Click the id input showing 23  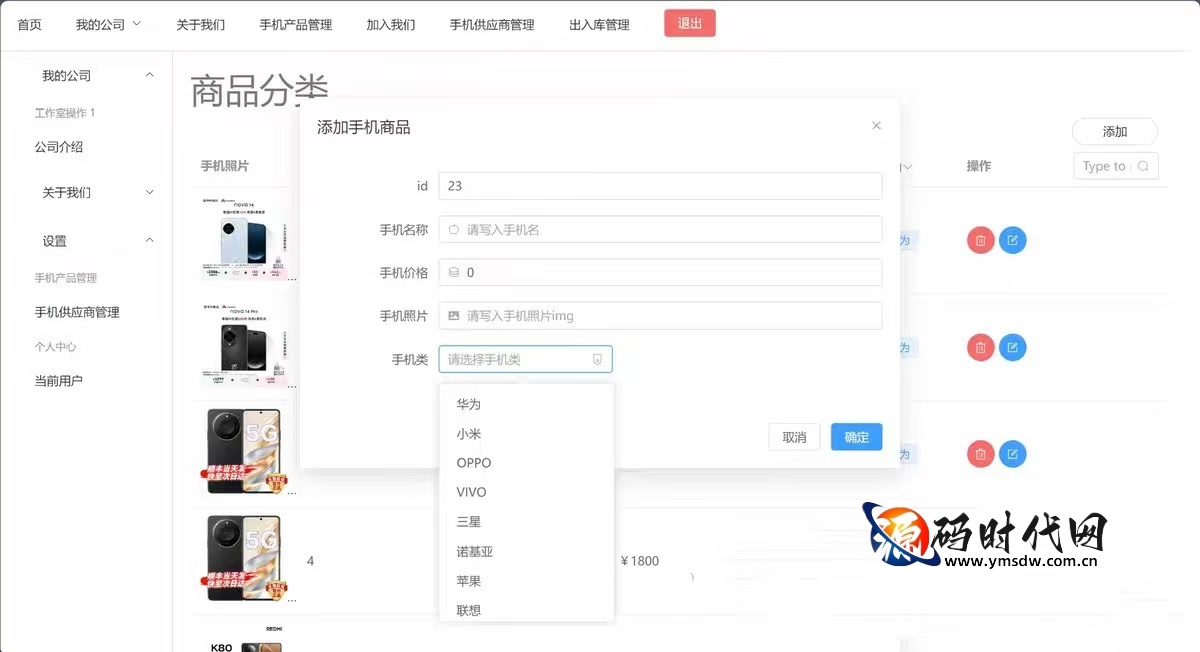pyautogui.click(x=660, y=186)
